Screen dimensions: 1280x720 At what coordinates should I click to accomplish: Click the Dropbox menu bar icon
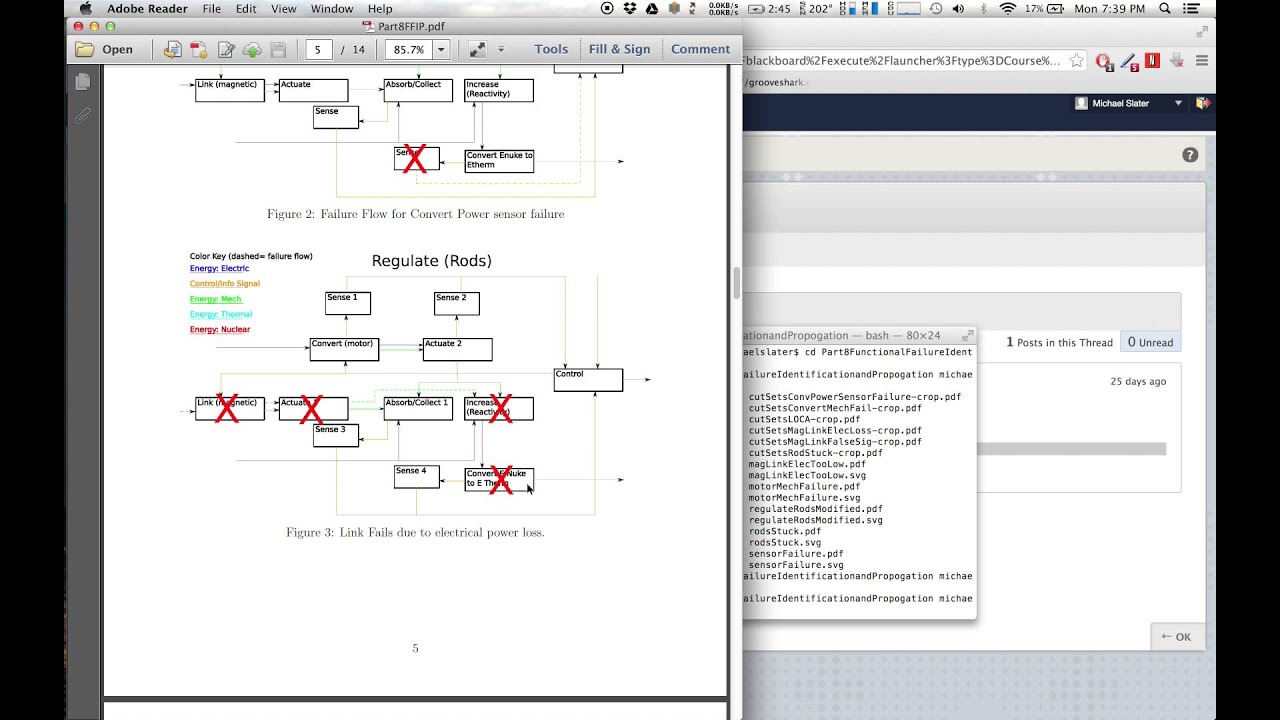coord(629,9)
